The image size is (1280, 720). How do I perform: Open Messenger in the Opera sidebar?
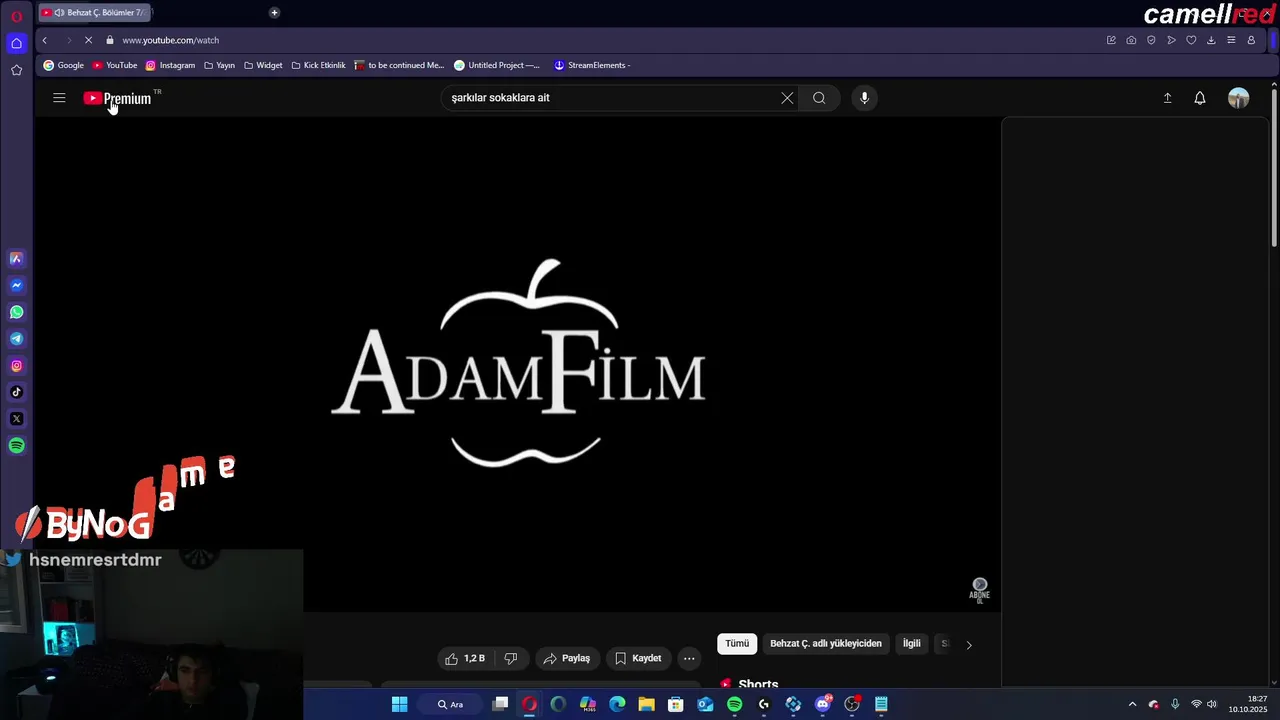click(x=16, y=285)
